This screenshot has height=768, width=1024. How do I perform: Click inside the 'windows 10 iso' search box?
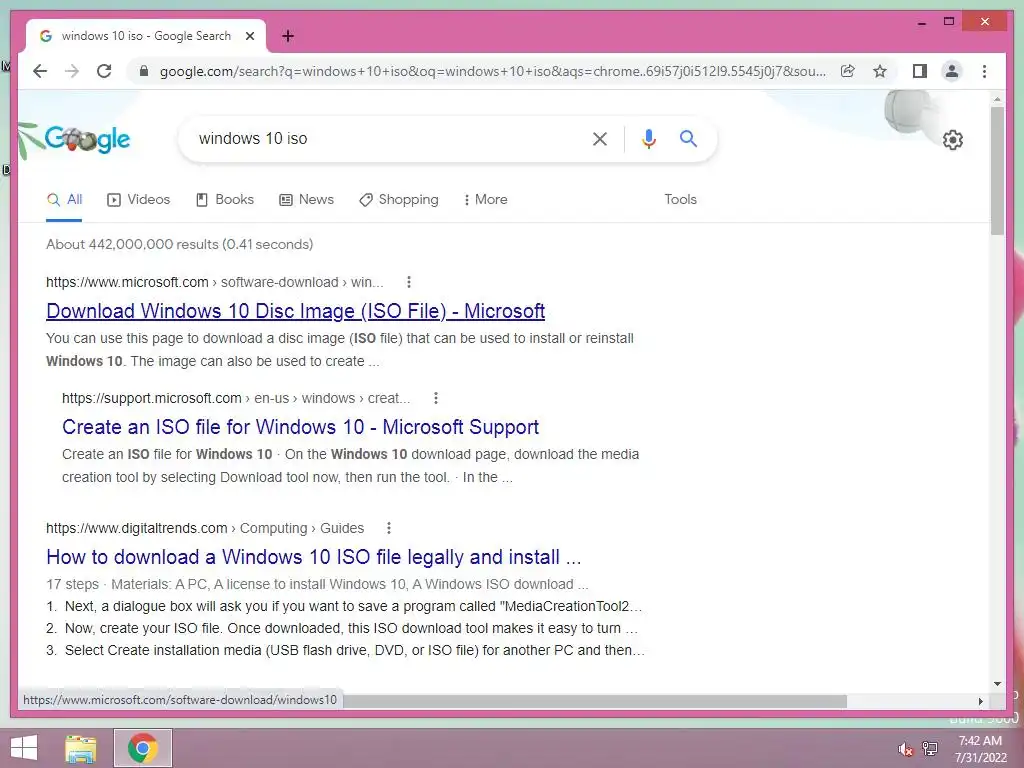(385, 138)
